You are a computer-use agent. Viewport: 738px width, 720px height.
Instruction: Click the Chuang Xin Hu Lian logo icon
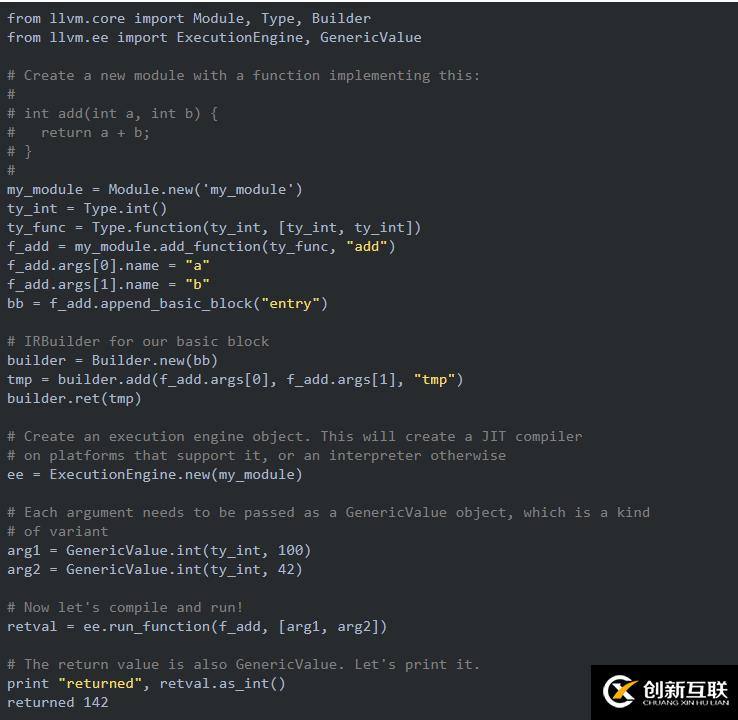point(619,691)
